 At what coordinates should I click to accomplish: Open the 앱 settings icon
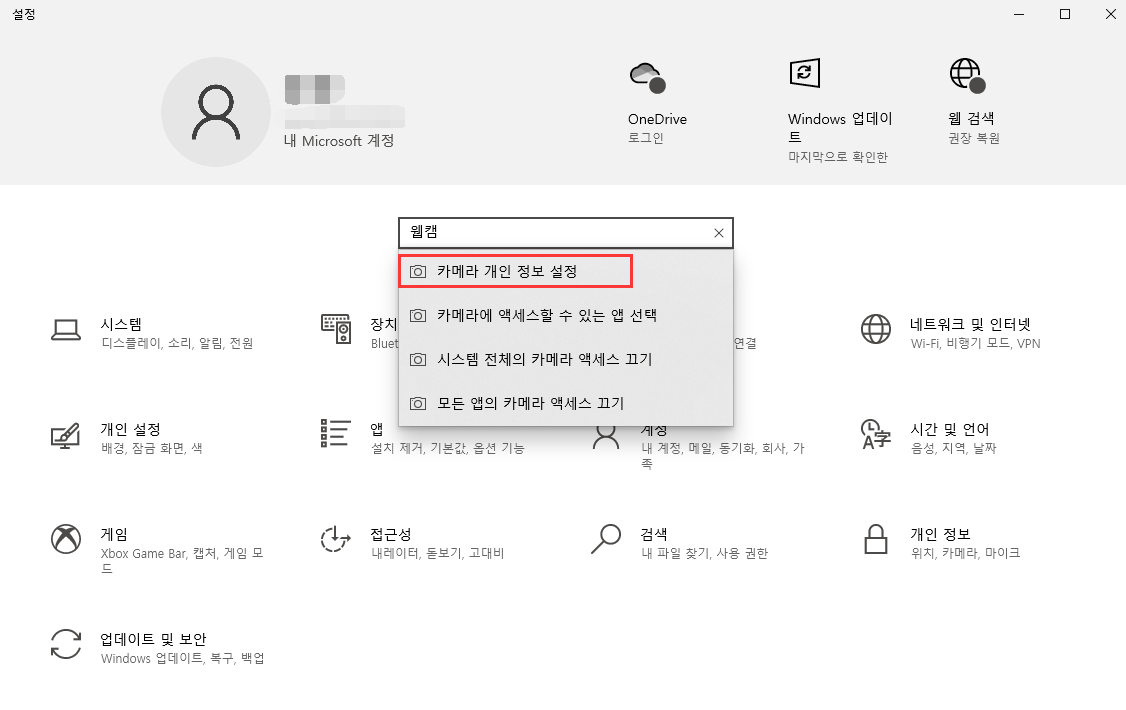337,434
